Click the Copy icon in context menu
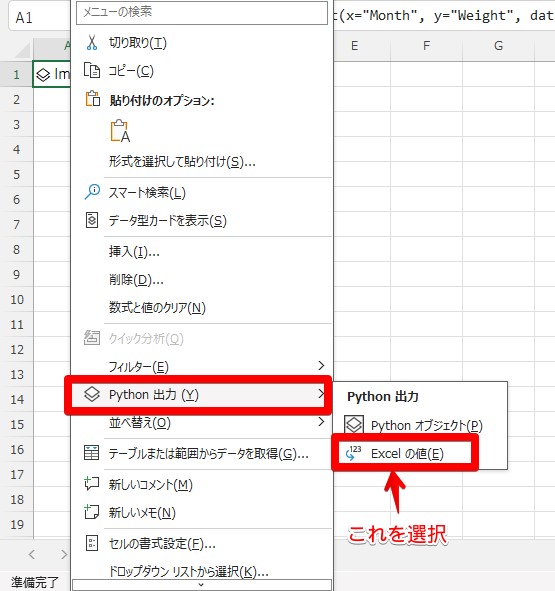Image resolution: width=555 pixels, height=591 pixels. (92, 70)
